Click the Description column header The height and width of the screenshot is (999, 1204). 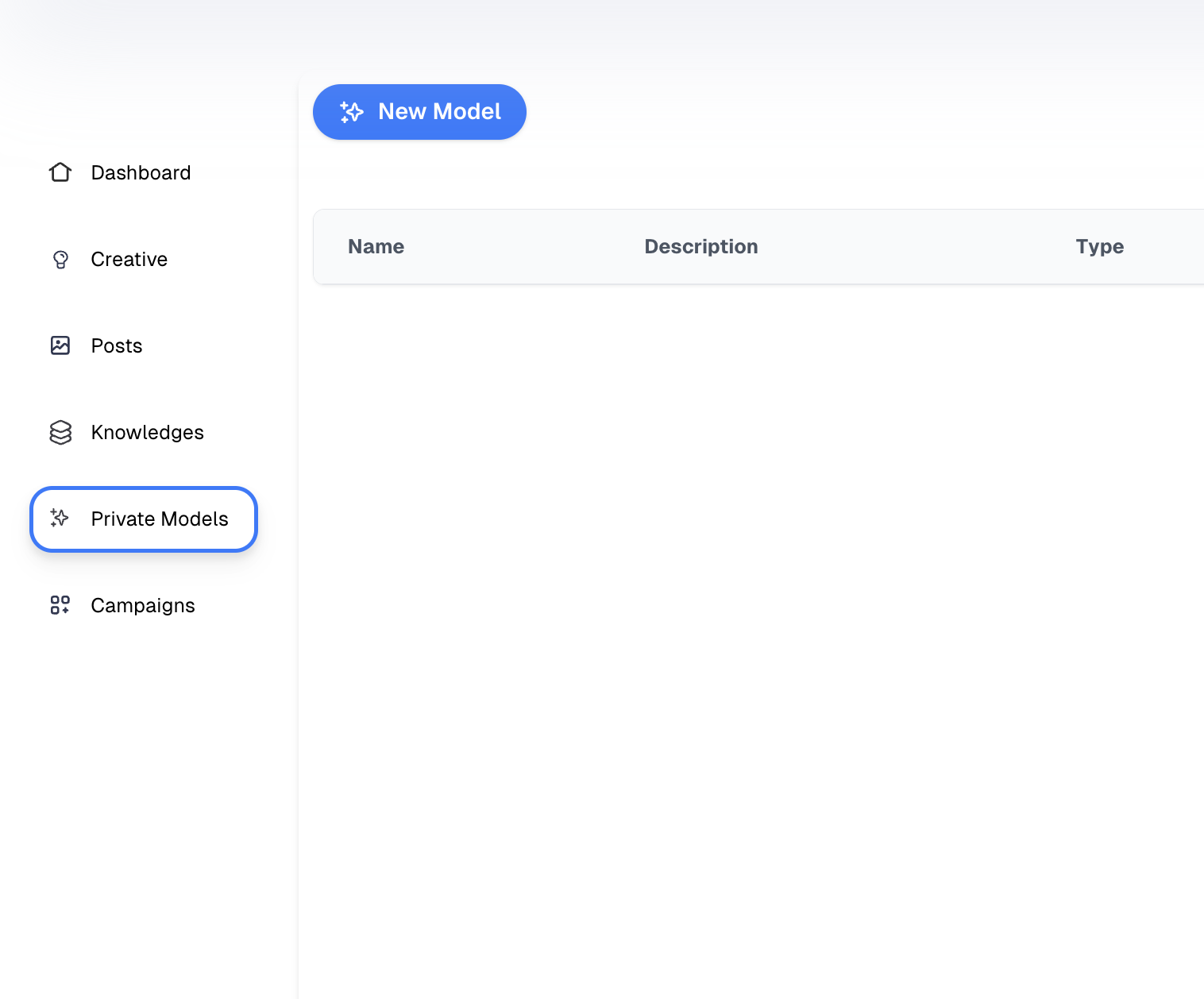click(x=700, y=247)
